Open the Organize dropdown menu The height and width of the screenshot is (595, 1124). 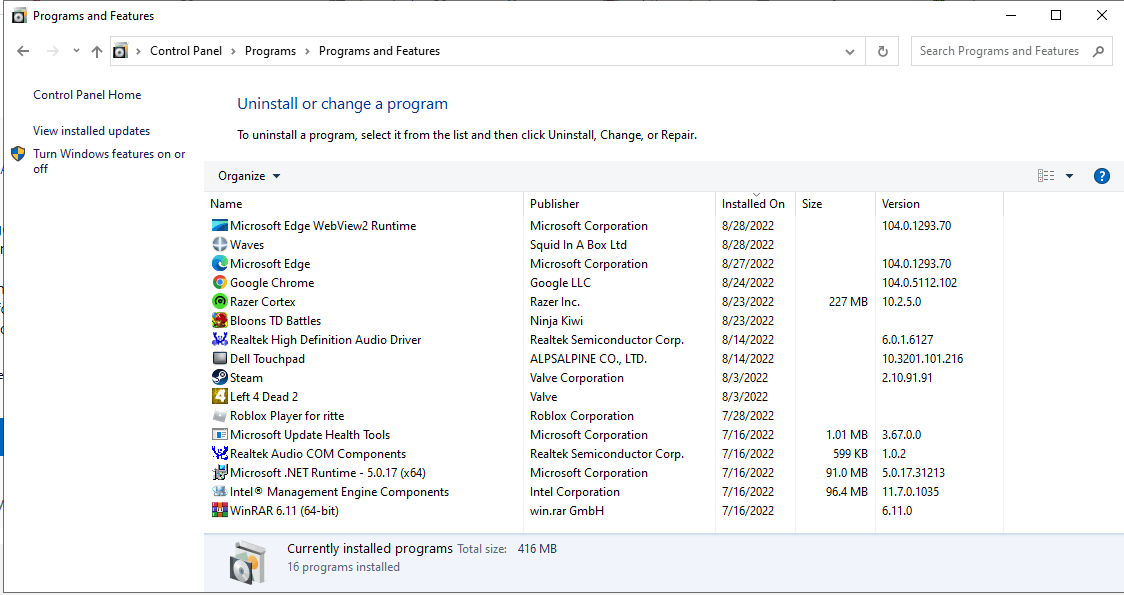coord(249,176)
